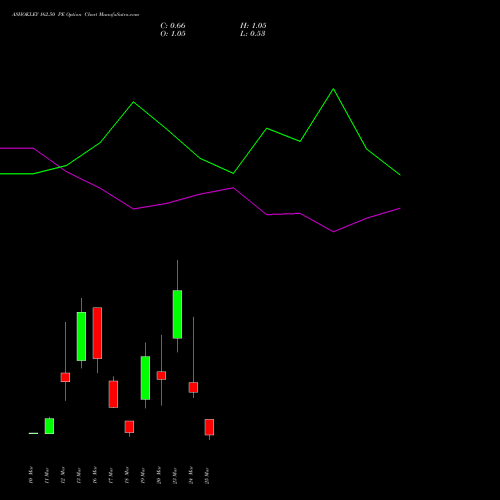
Task: Click the close value 'C: 0.66'
Action: click(173, 26)
